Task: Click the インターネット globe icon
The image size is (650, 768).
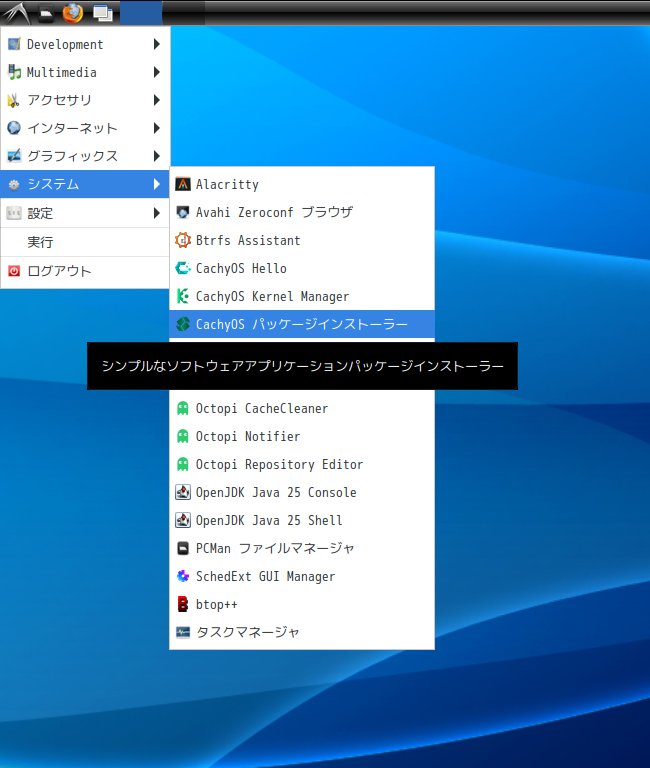Action: (x=14, y=128)
